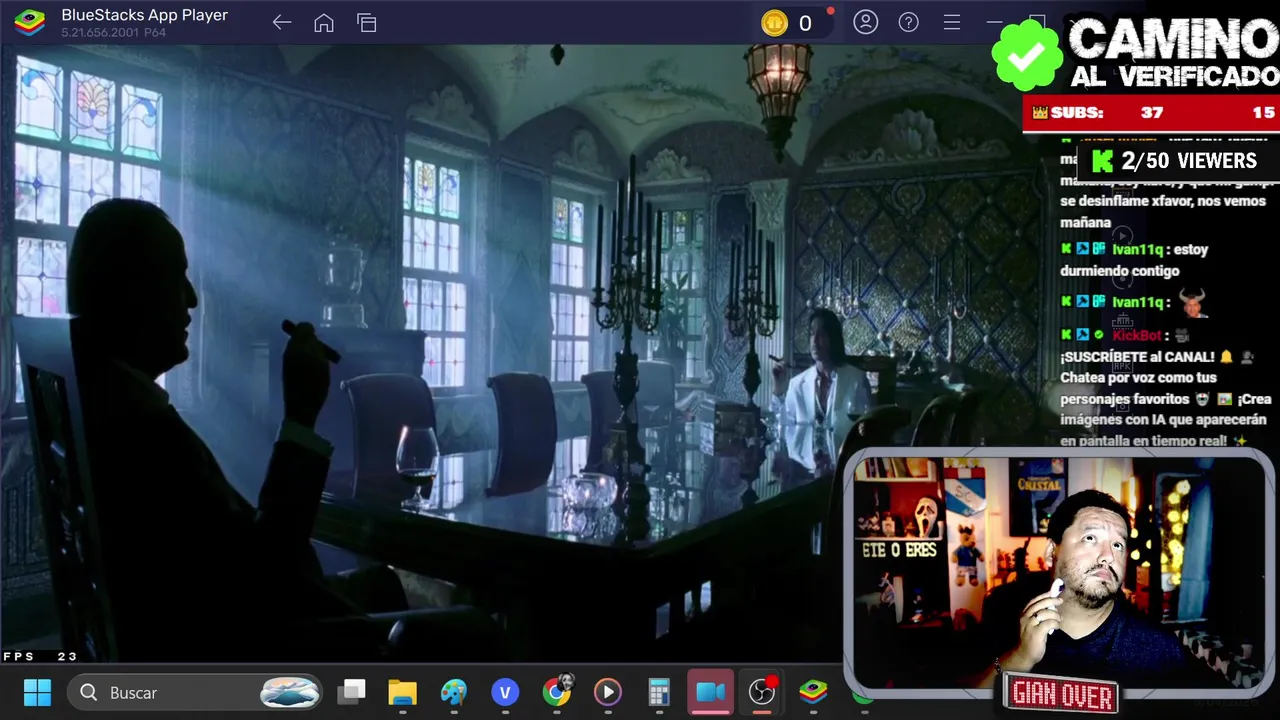Open BlueStacks account profile icon
This screenshot has height=720, width=1280.
[x=866, y=22]
